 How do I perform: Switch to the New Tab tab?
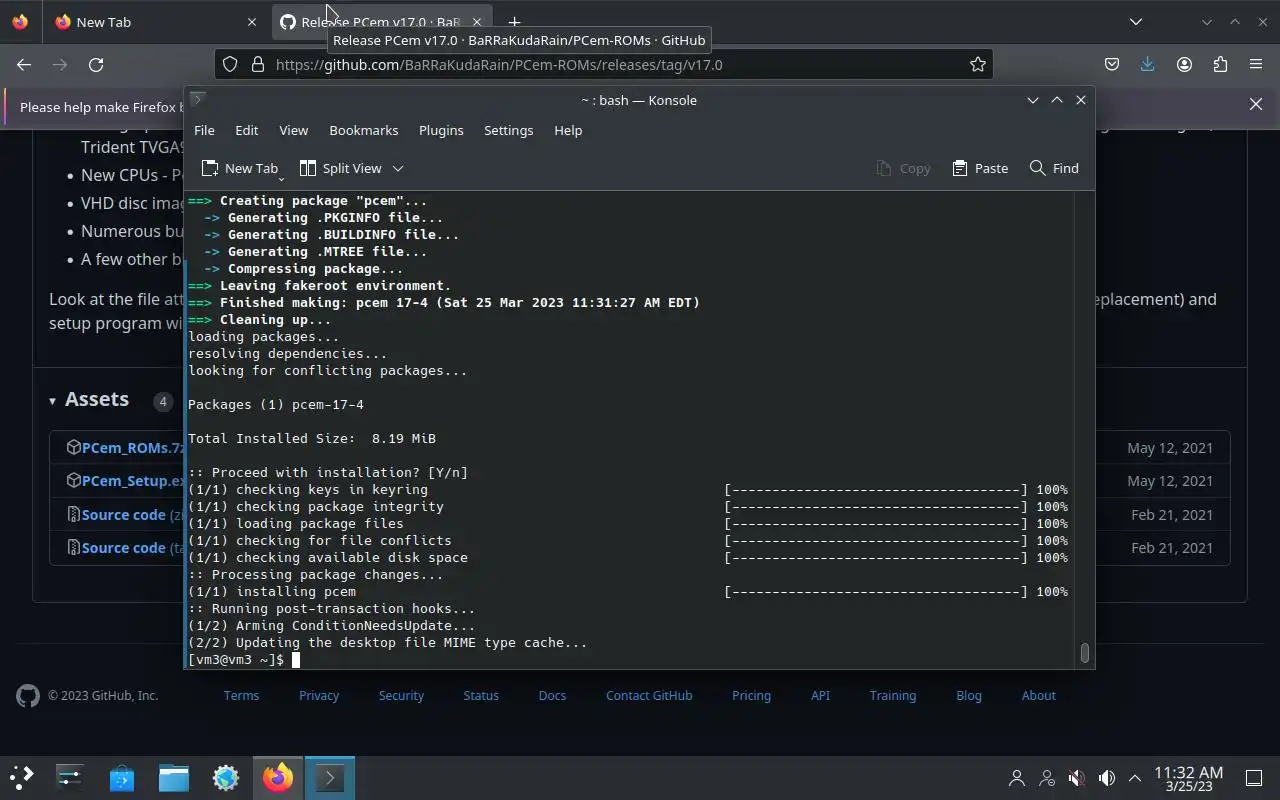(x=157, y=22)
